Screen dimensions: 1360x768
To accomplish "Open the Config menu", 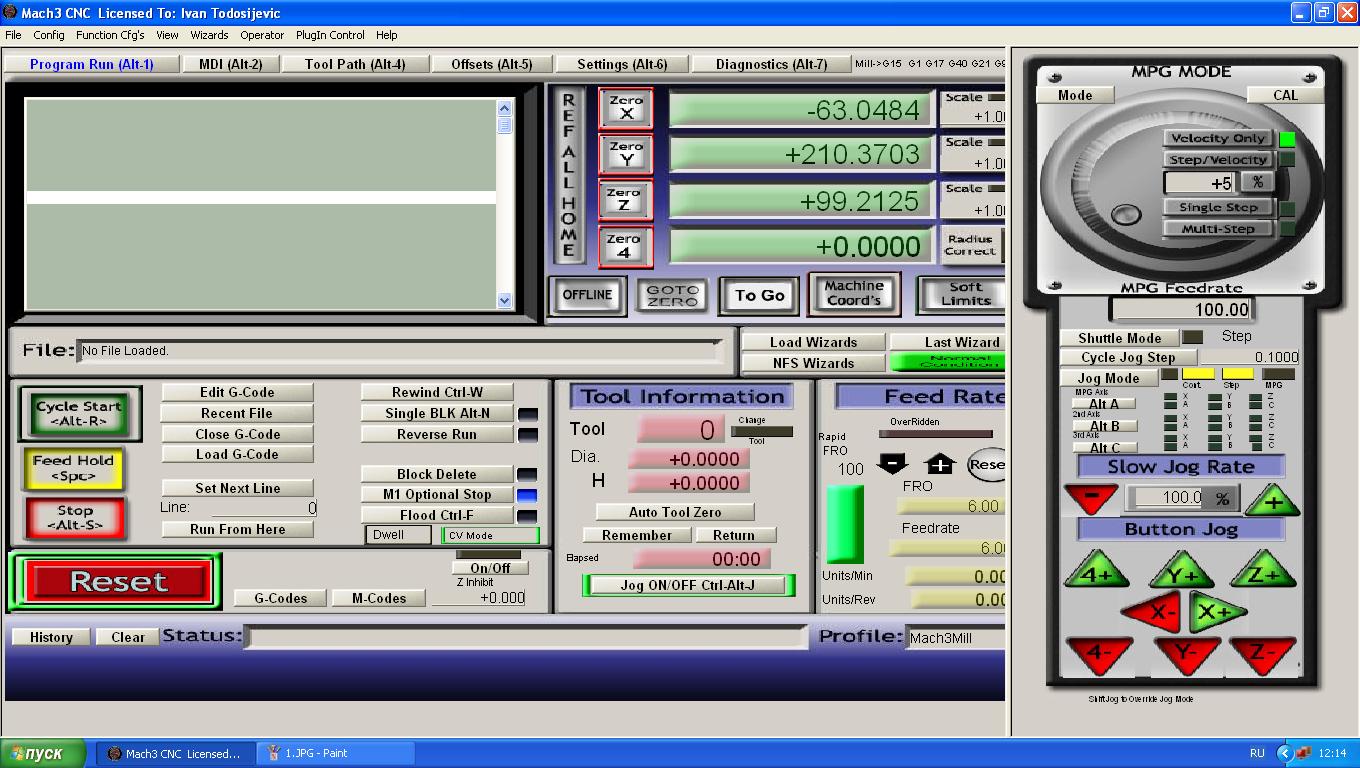I will [49, 35].
